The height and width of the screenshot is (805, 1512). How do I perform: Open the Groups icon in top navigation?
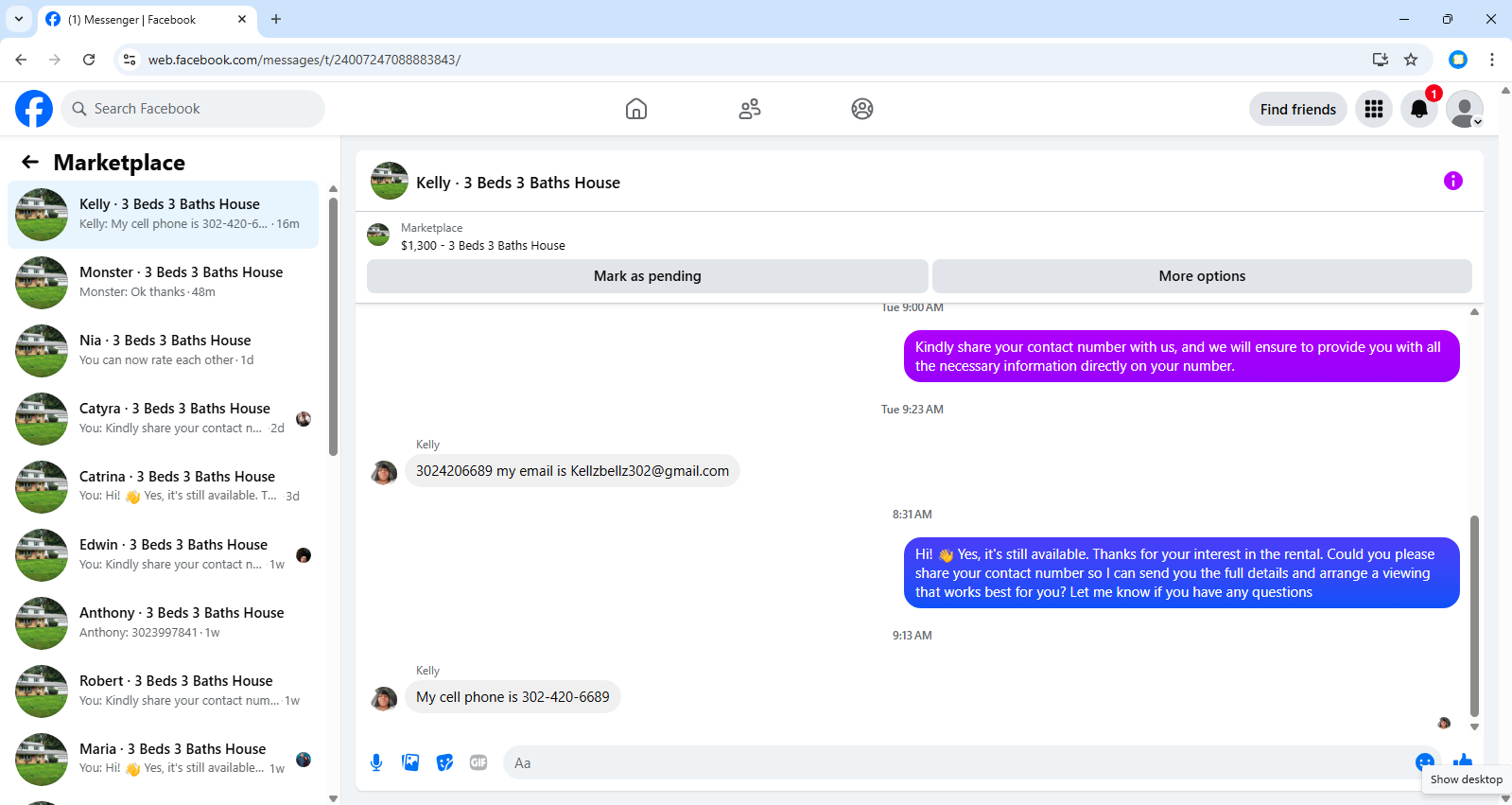coord(862,109)
